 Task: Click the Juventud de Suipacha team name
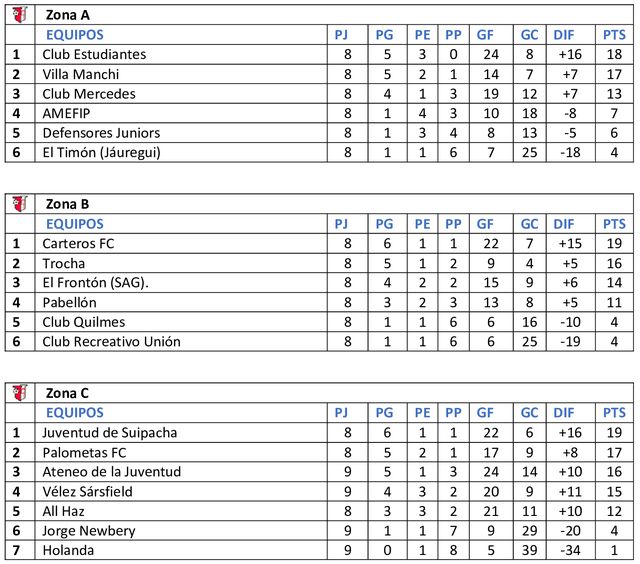click(110, 433)
